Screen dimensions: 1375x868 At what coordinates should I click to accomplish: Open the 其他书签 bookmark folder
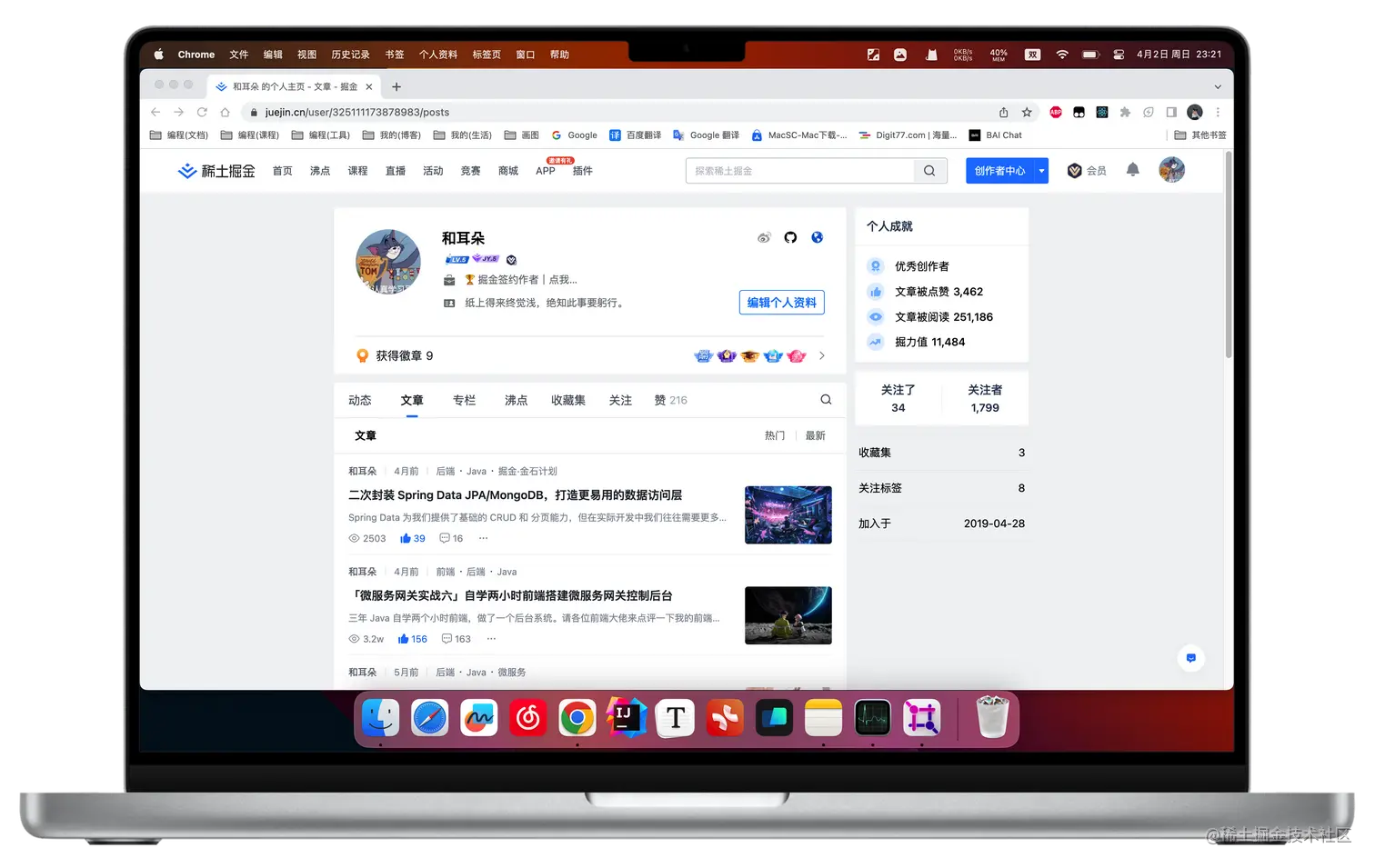1200,135
